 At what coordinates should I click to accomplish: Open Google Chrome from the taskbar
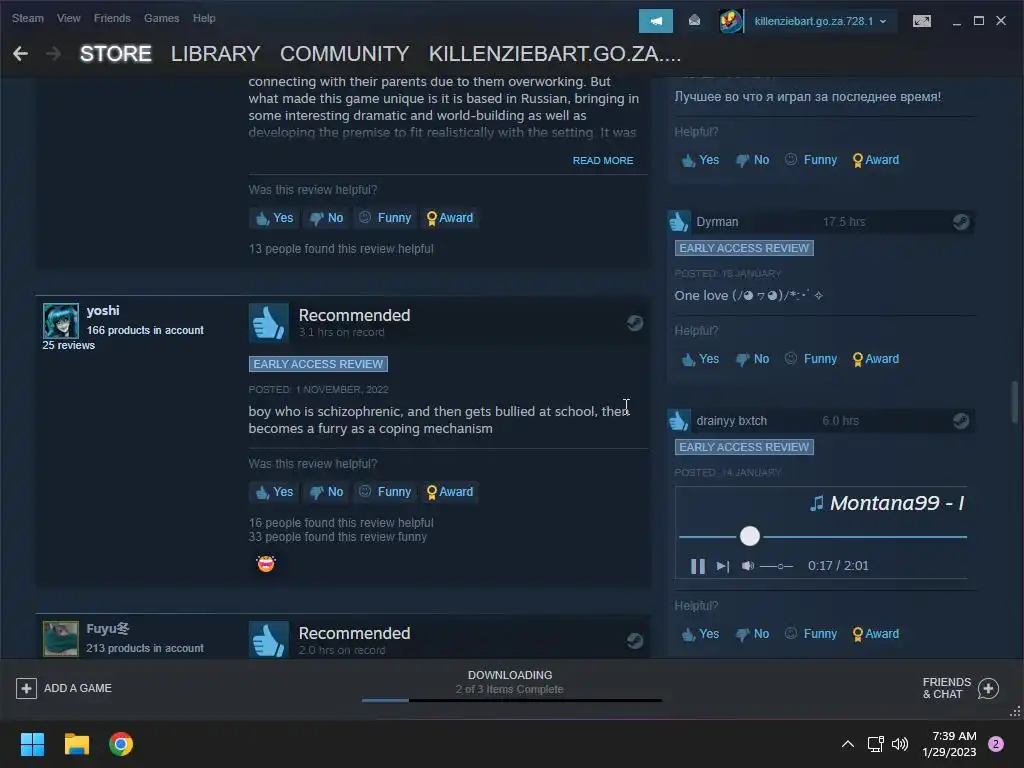[121, 744]
